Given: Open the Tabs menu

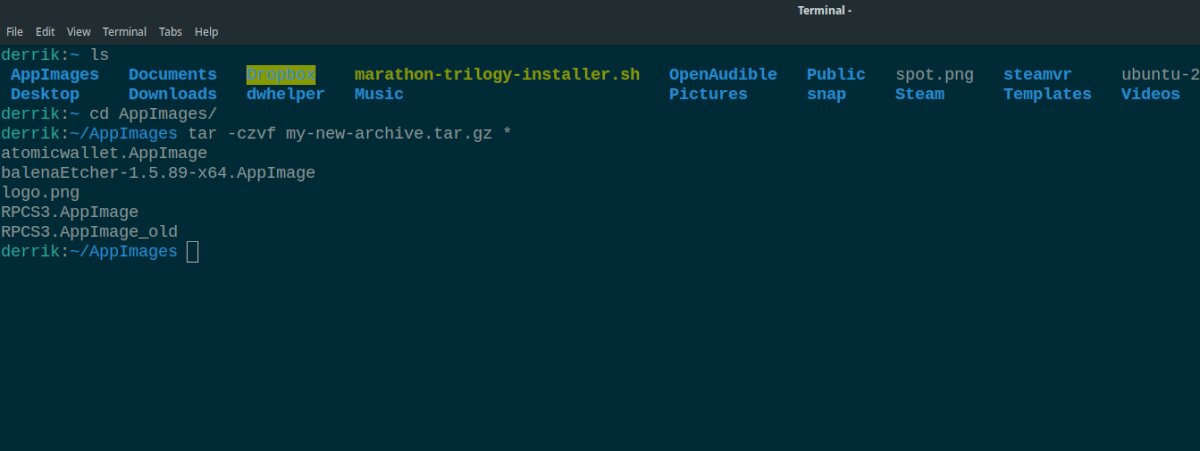Looking at the screenshot, I should (x=170, y=32).
